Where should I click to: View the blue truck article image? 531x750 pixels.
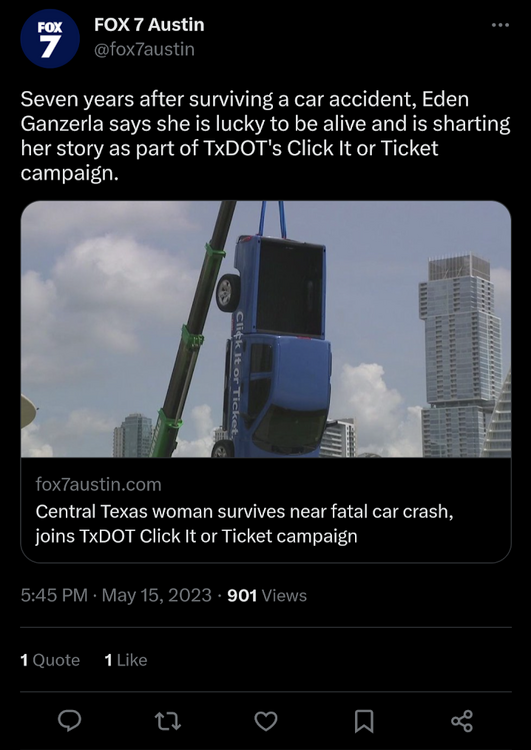point(266,329)
